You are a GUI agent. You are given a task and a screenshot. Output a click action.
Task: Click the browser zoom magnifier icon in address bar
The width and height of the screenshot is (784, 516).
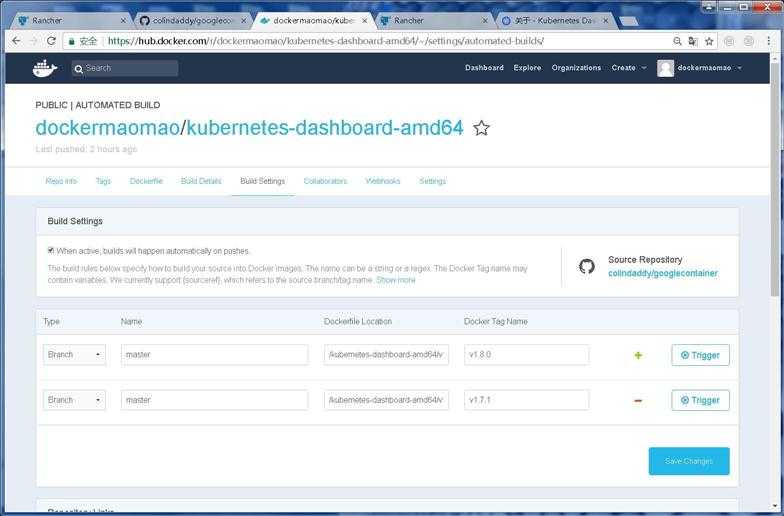pyautogui.click(x=677, y=41)
